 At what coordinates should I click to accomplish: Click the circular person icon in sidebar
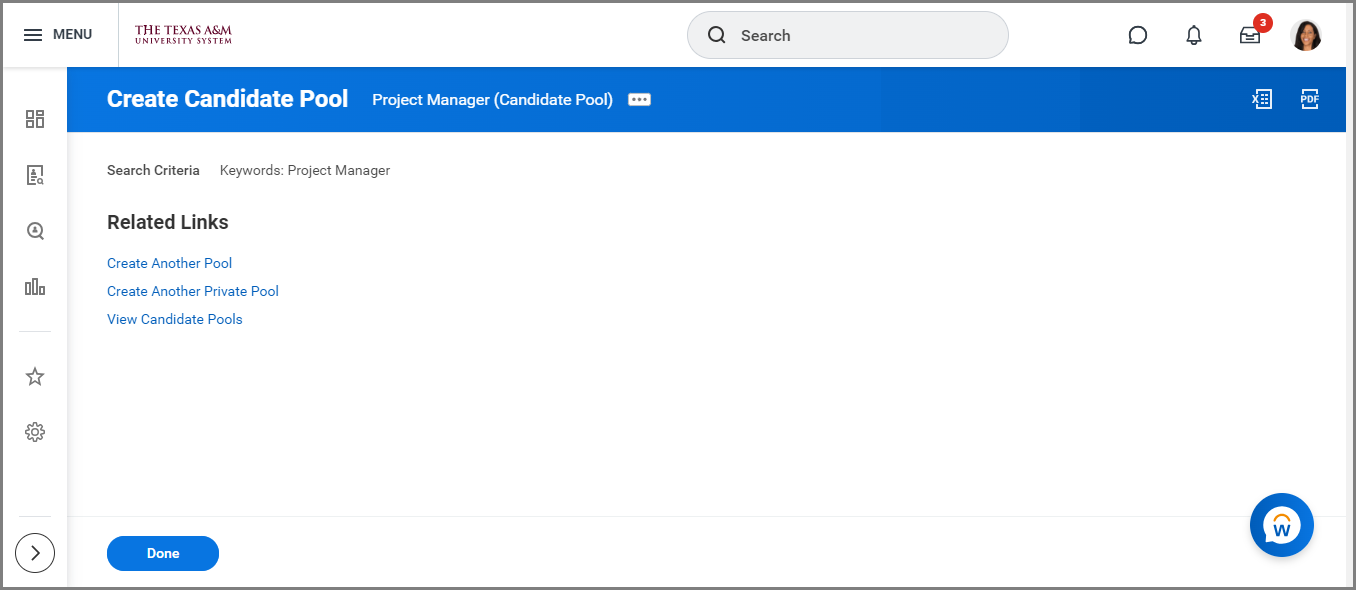click(35, 231)
